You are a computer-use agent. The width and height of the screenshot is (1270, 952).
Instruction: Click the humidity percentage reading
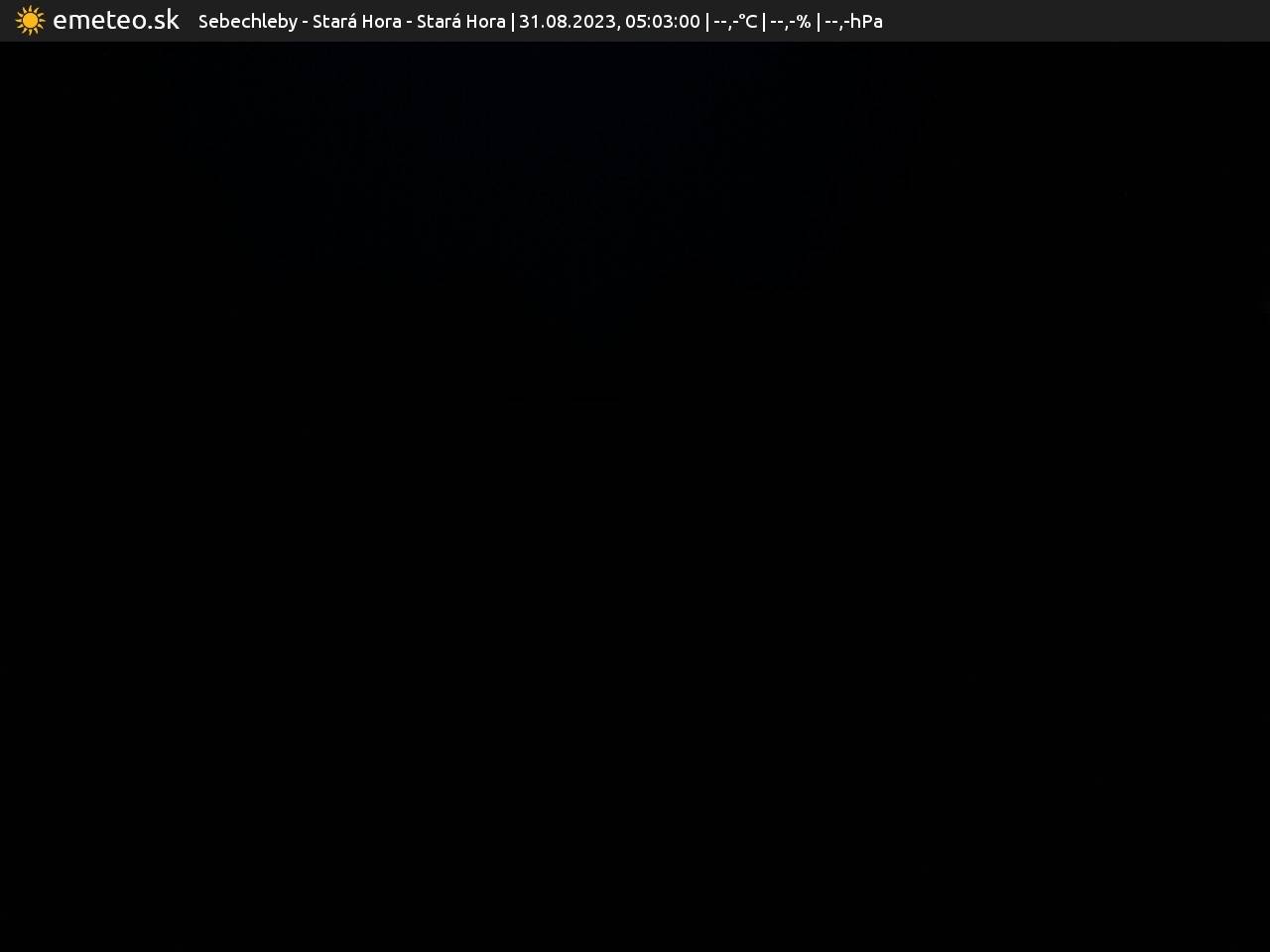coord(790,22)
